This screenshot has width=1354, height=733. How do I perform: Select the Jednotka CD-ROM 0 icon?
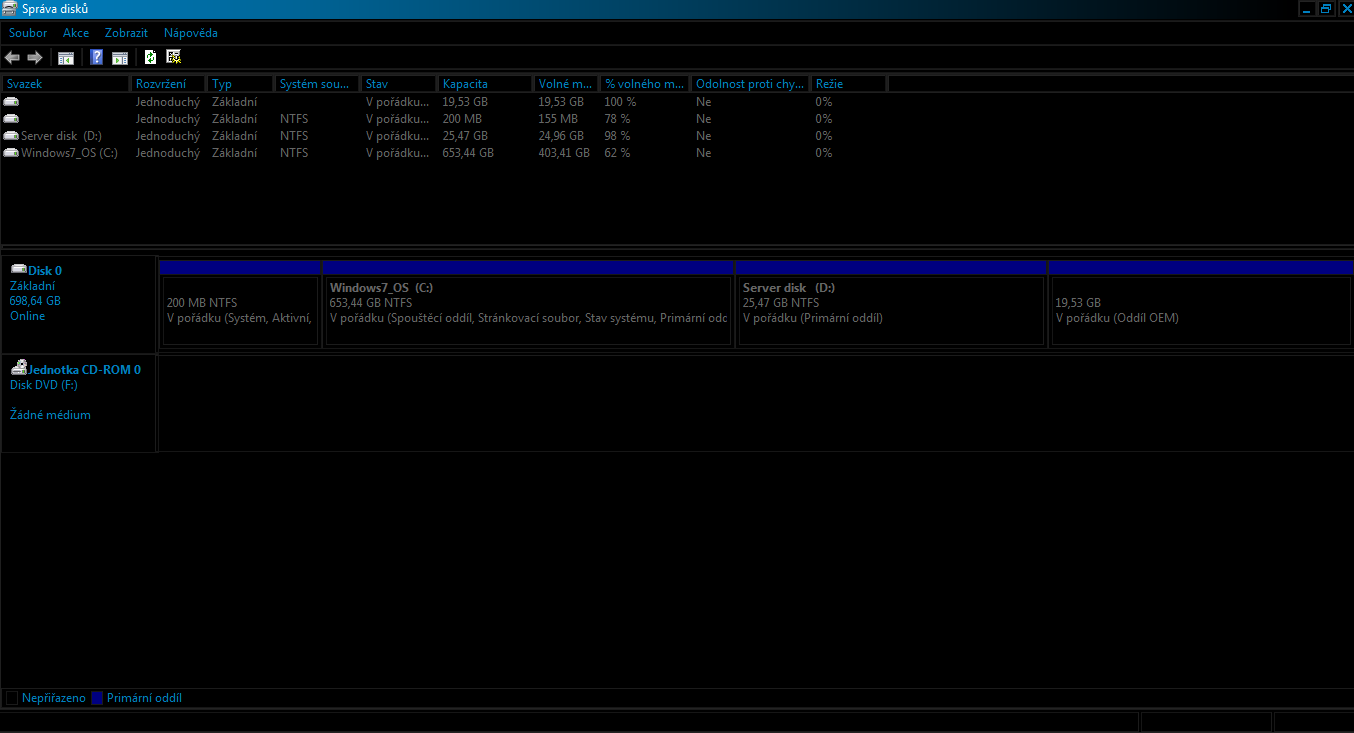click(19, 368)
